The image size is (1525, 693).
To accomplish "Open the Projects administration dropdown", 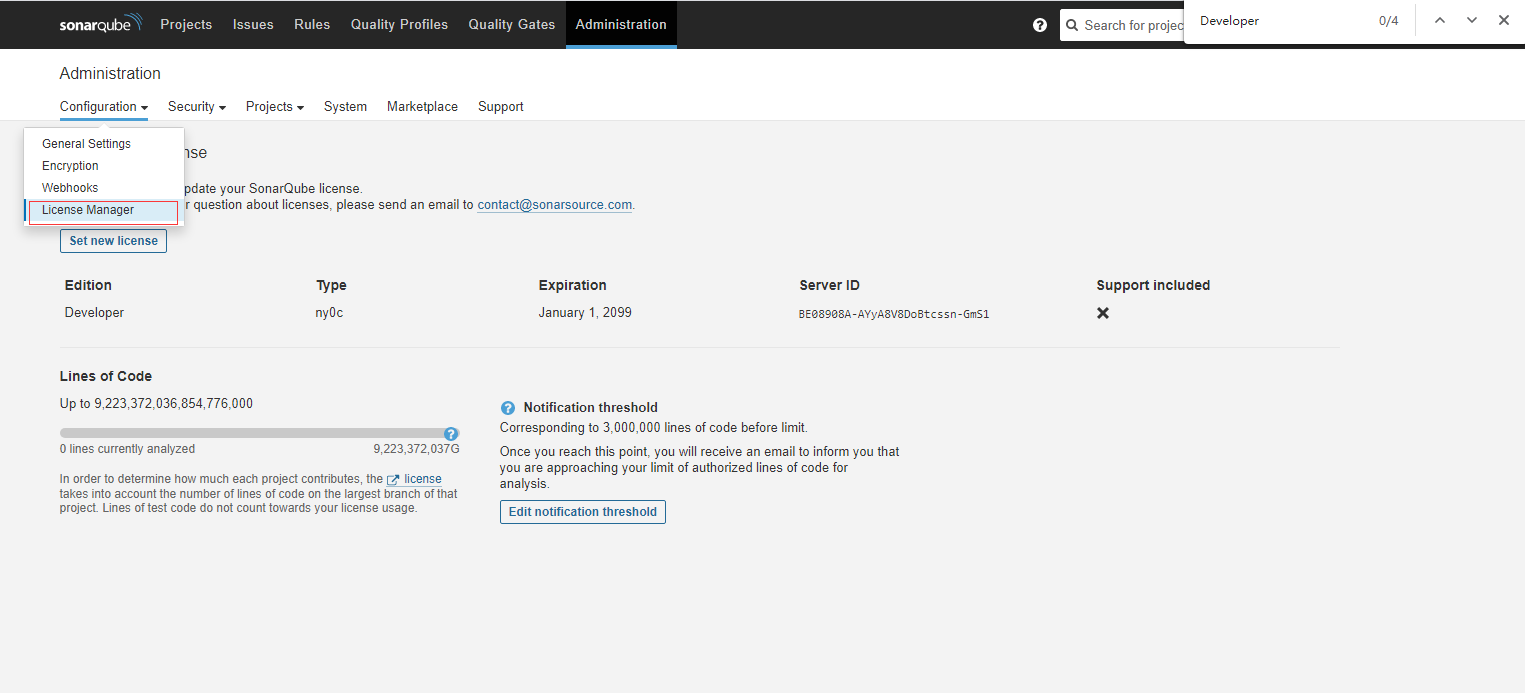I will 275,107.
